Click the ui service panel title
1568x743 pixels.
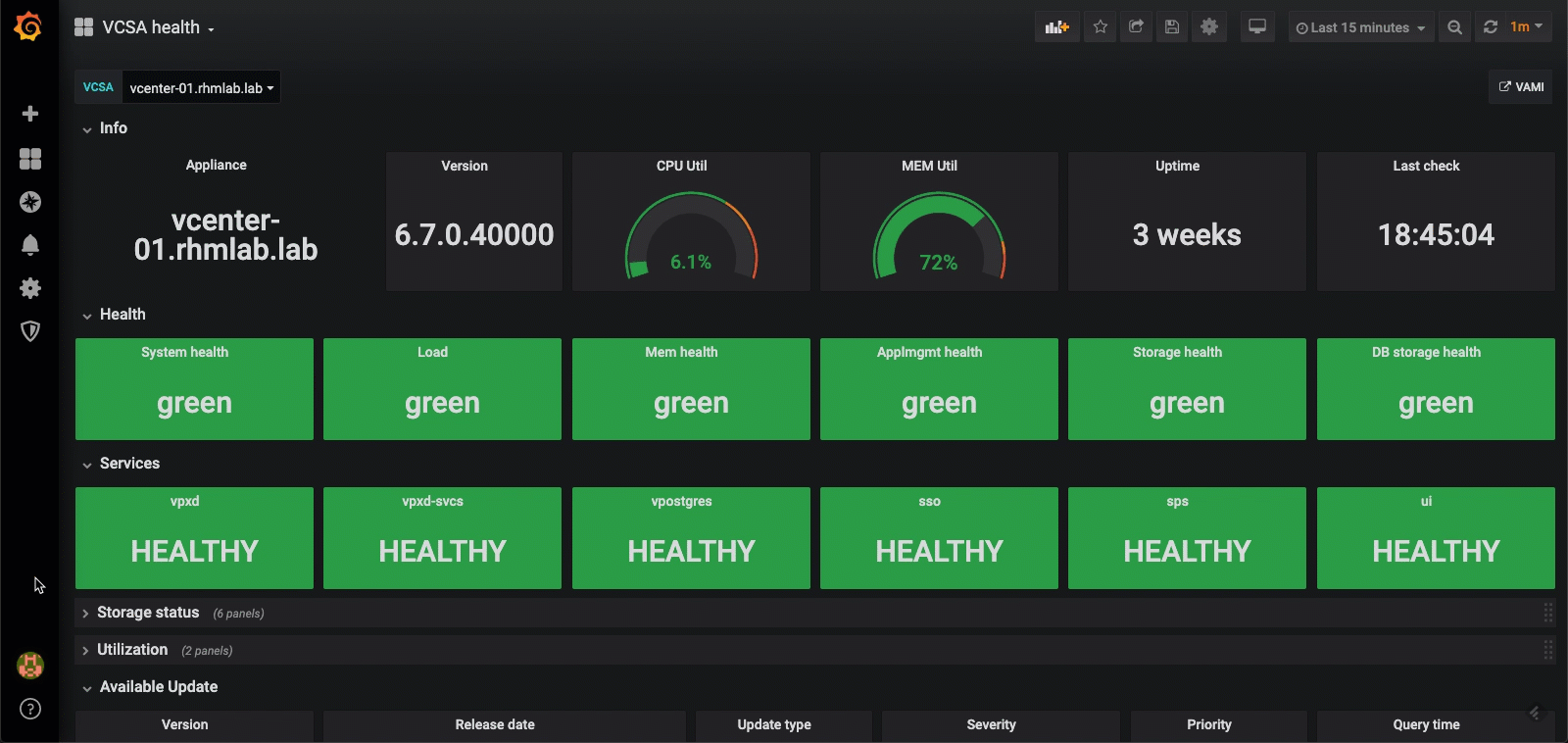click(1427, 501)
